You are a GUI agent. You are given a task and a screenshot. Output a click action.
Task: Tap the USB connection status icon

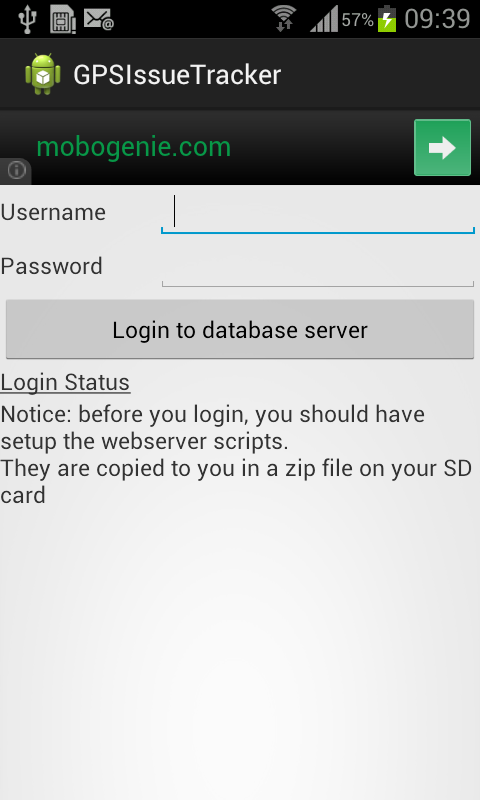[28, 19]
